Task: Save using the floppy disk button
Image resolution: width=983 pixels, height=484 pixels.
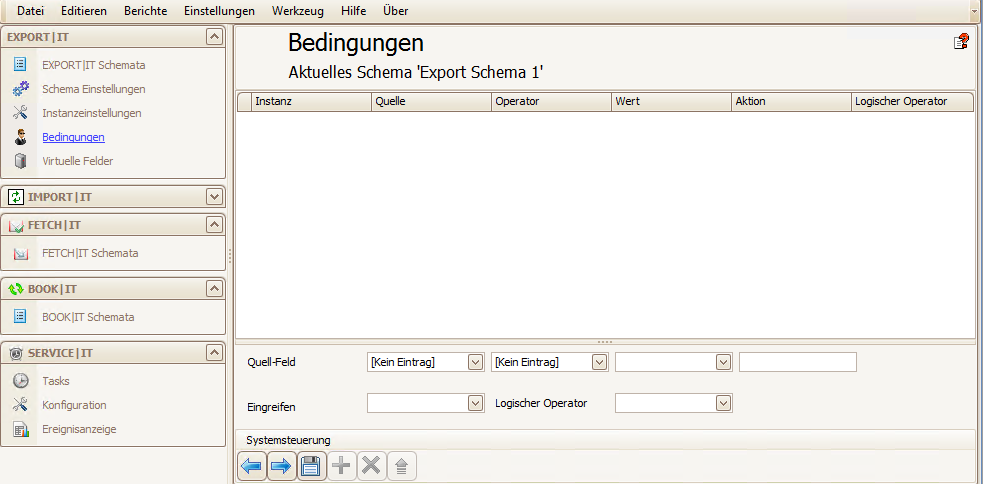Action: pos(312,466)
